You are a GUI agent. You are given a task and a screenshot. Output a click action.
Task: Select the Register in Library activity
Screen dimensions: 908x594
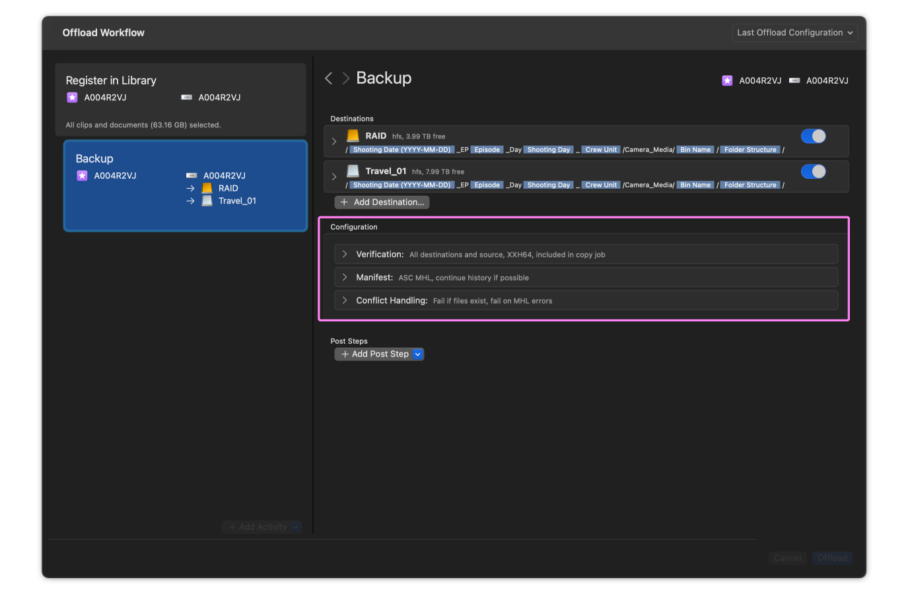181,100
